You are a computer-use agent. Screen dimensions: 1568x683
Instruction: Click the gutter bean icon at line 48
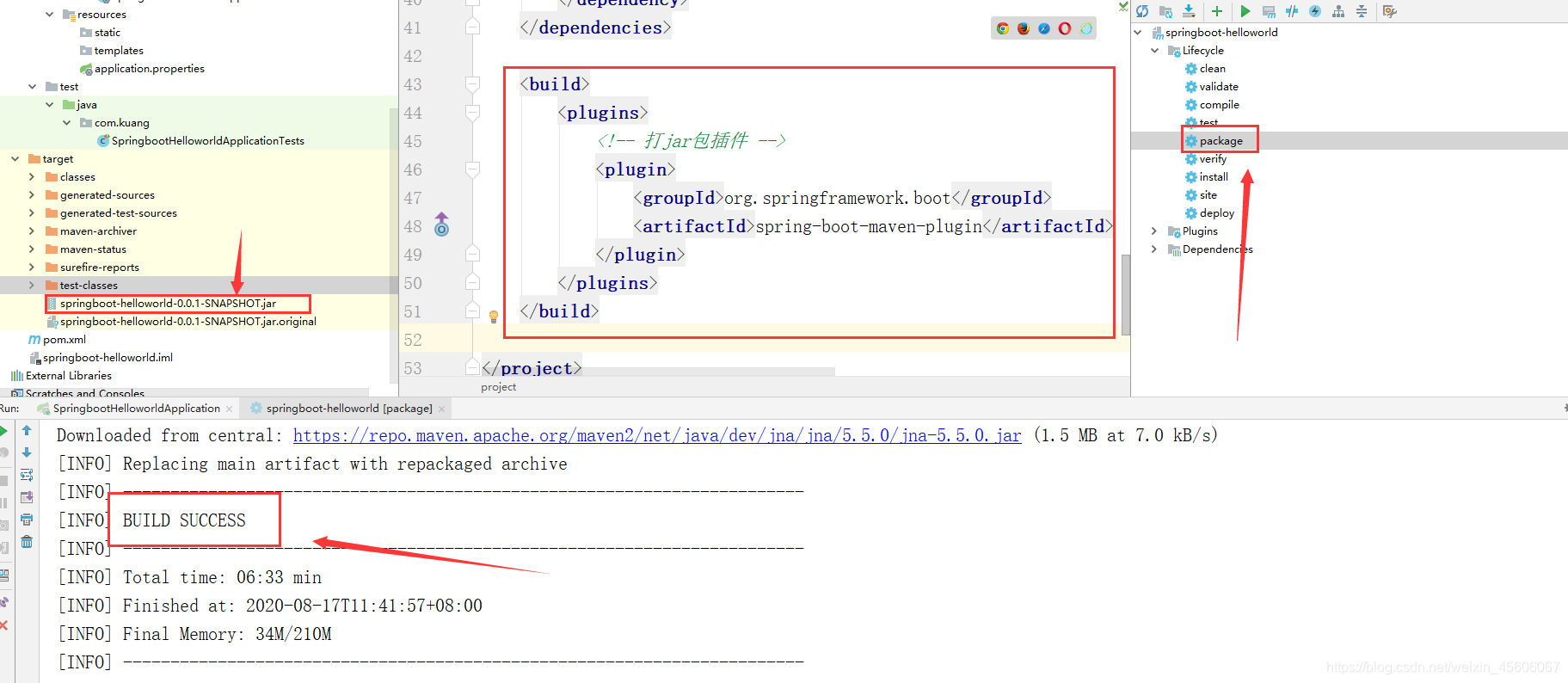441,225
